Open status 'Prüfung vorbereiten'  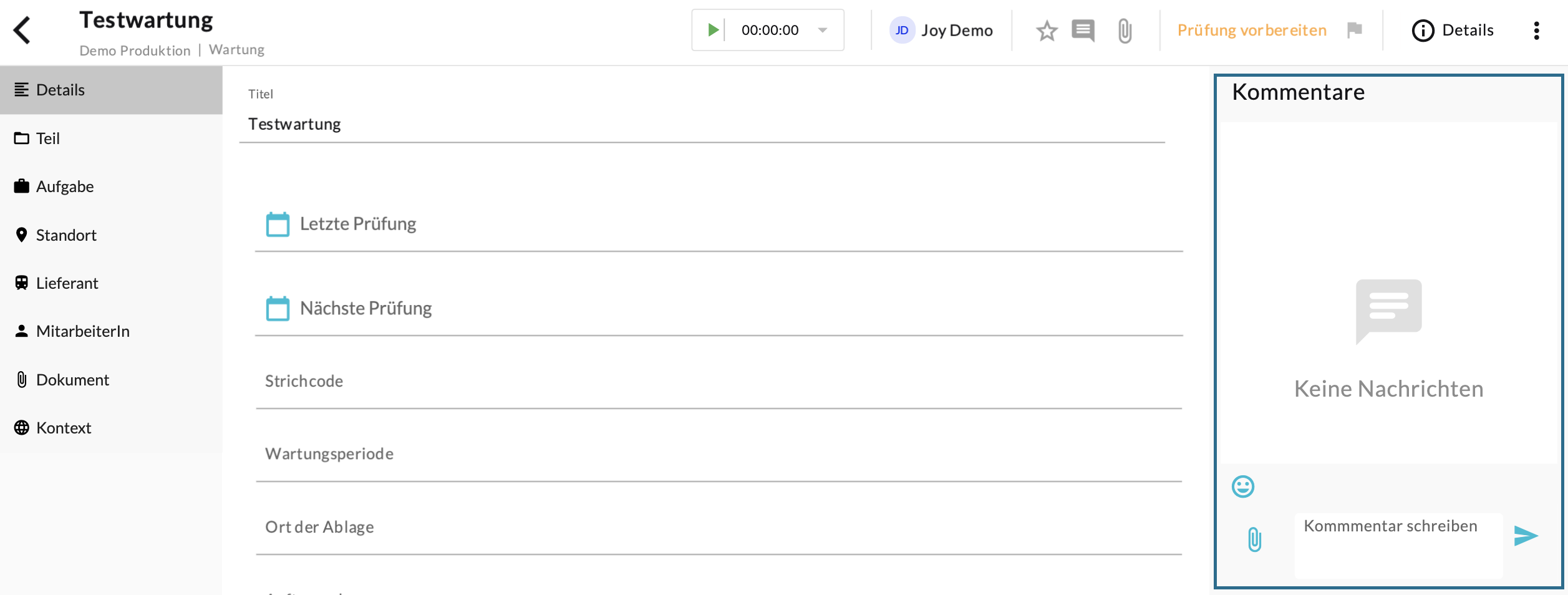pyautogui.click(x=1251, y=30)
